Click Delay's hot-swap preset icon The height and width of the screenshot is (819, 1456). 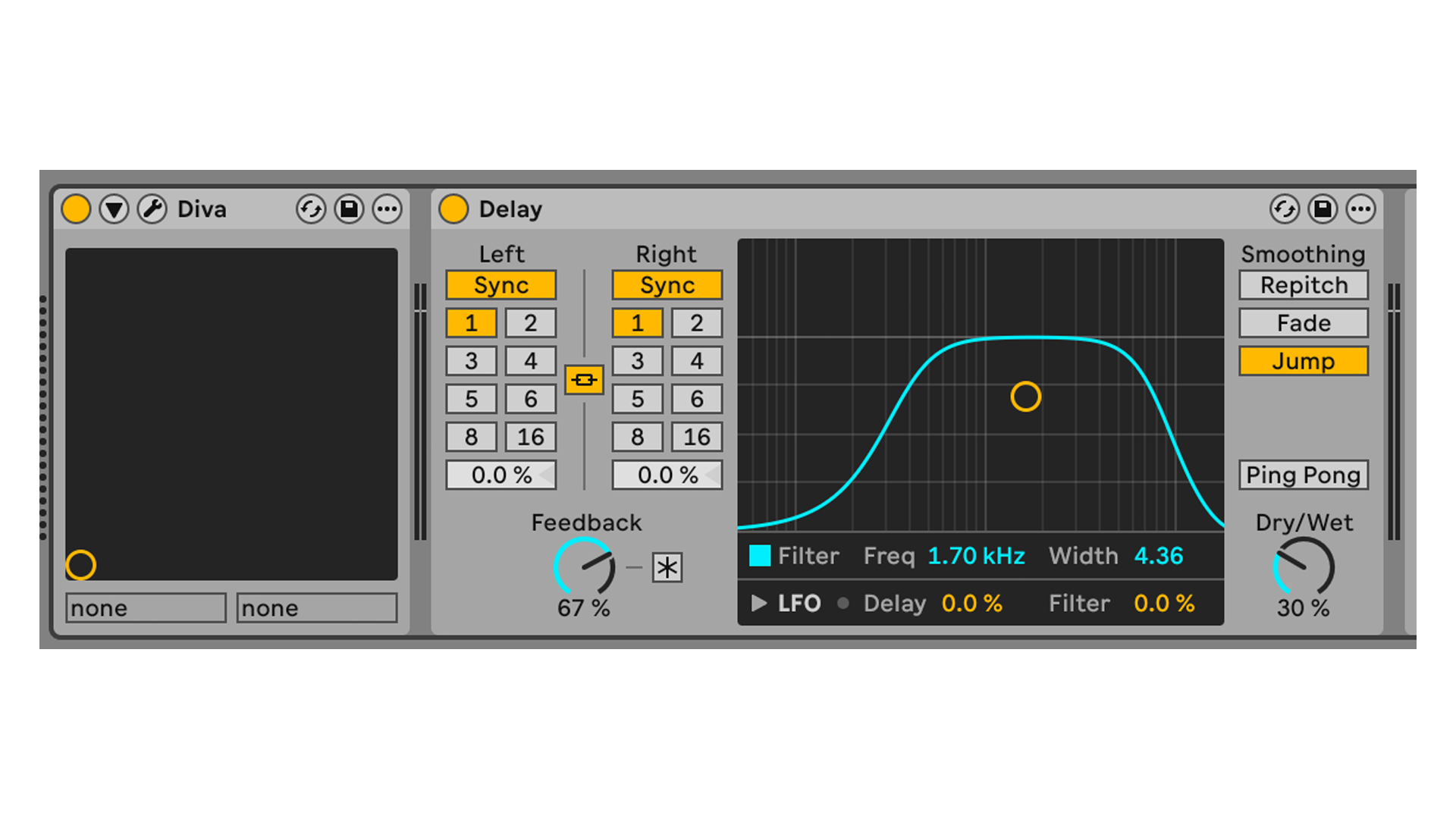tap(1285, 209)
